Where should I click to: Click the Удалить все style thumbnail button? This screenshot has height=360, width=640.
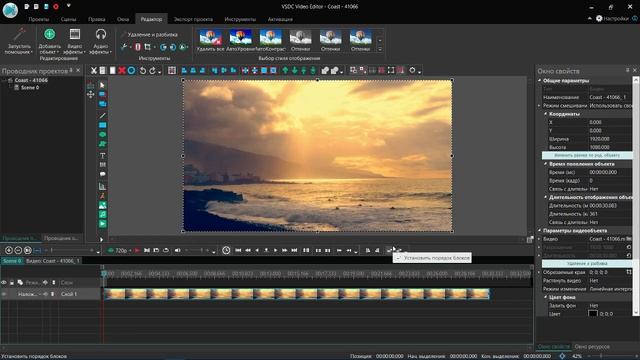pos(211,40)
